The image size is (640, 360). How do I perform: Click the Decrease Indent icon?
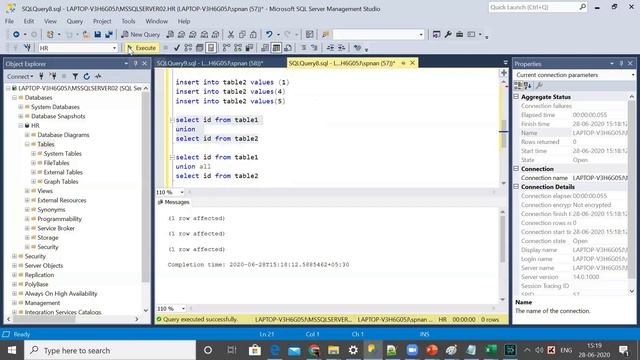330,48
